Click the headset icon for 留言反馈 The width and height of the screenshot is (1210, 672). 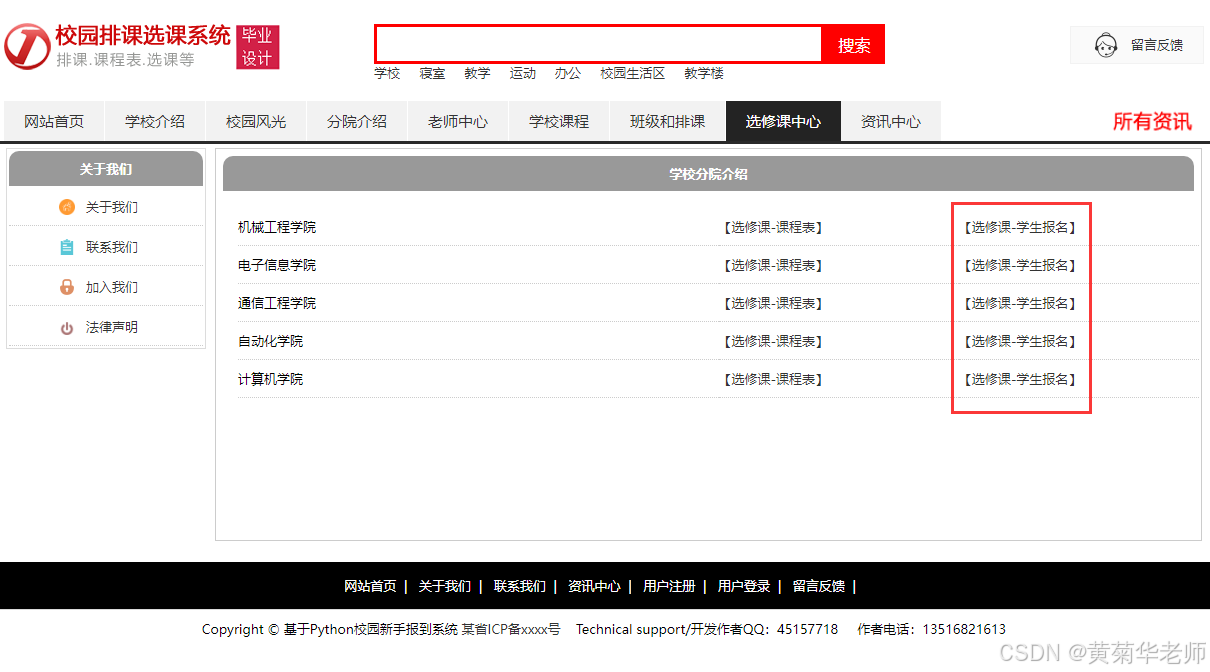[1105, 45]
